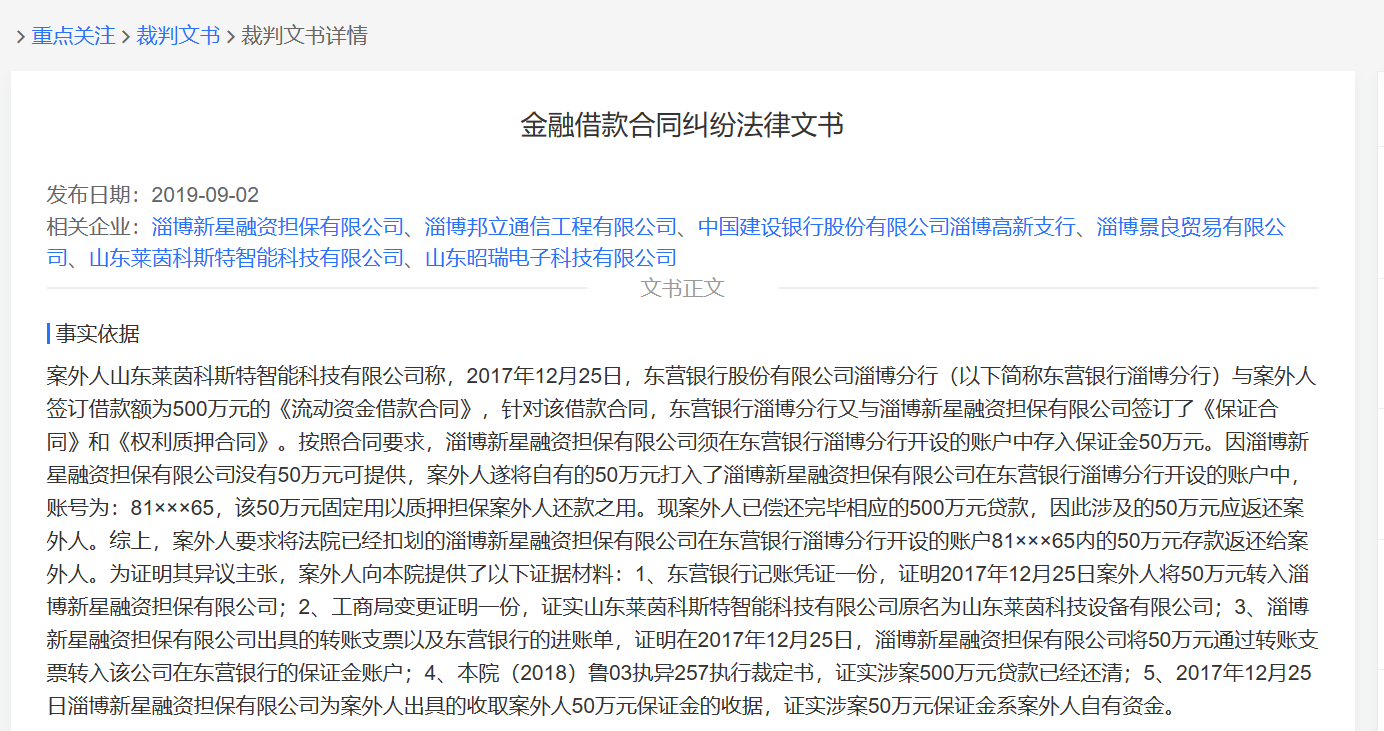Open 中国建设银行股份有限公司淄博高新支行 company link

pos(887,227)
